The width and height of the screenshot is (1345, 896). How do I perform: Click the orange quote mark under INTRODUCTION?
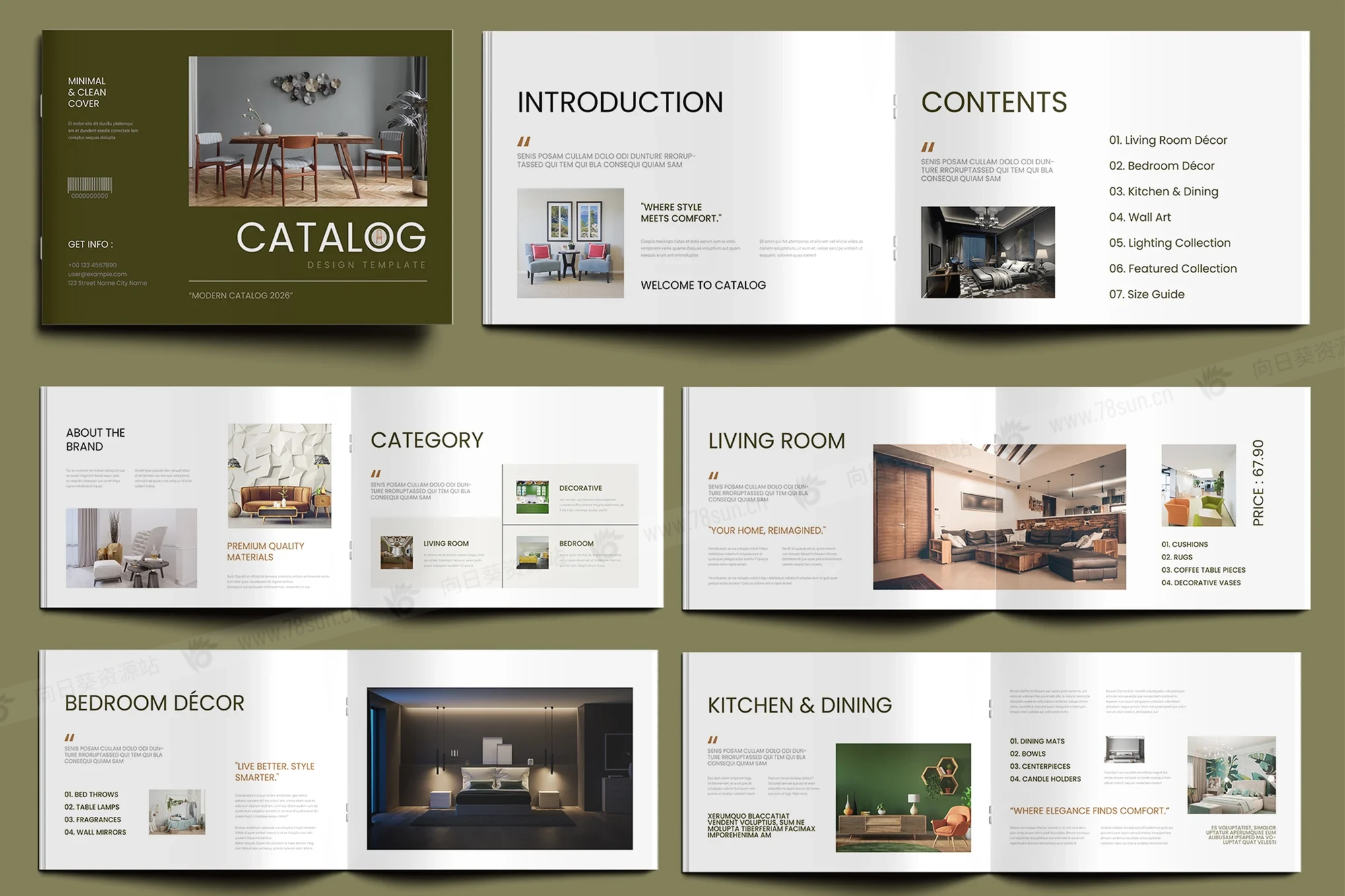pos(523,141)
